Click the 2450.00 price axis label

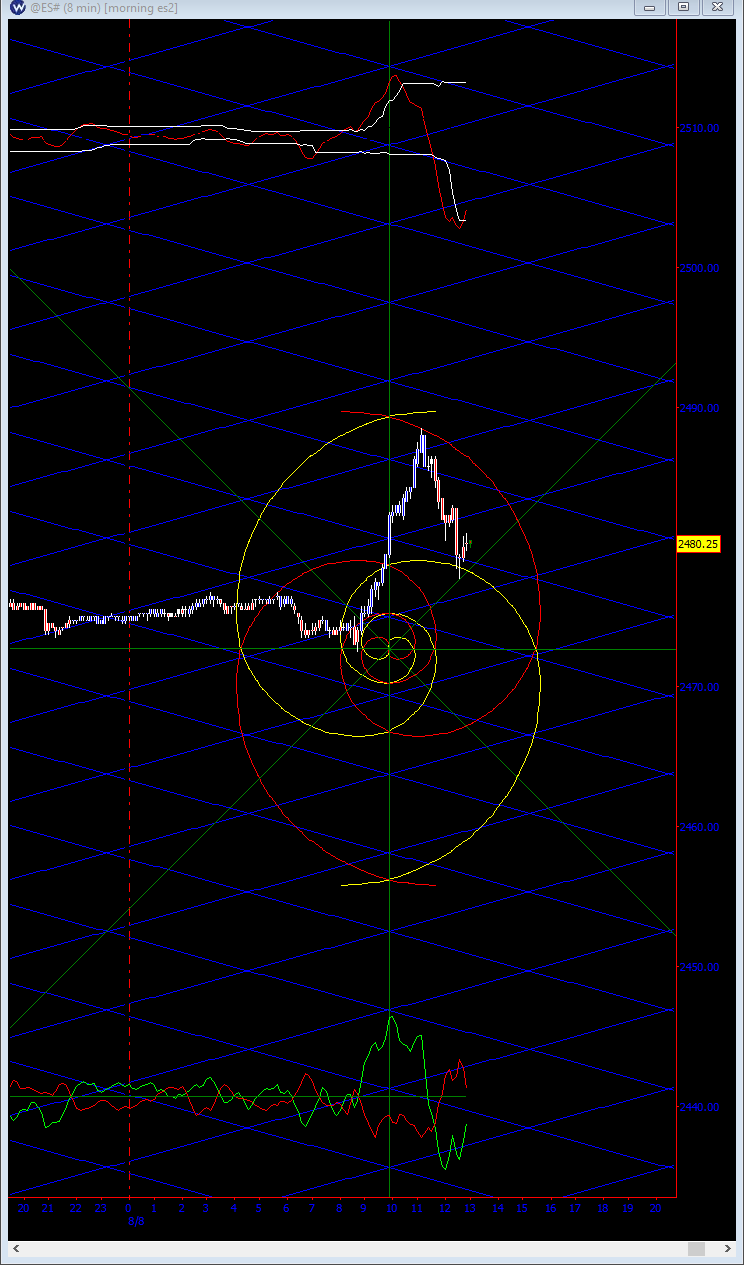pyautogui.click(x=698, y=968)
